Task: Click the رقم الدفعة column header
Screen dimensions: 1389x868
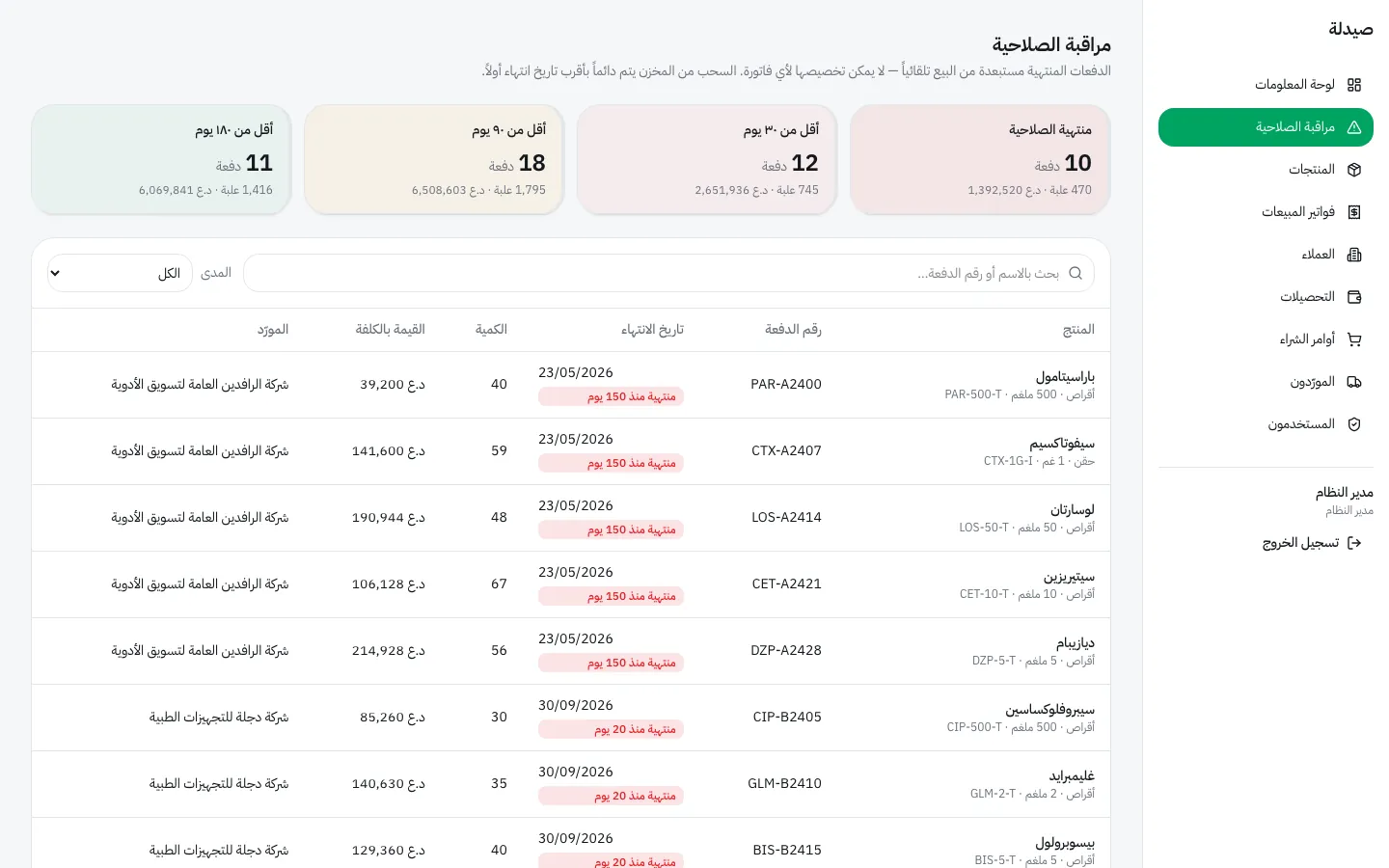Action: [793, 330]
